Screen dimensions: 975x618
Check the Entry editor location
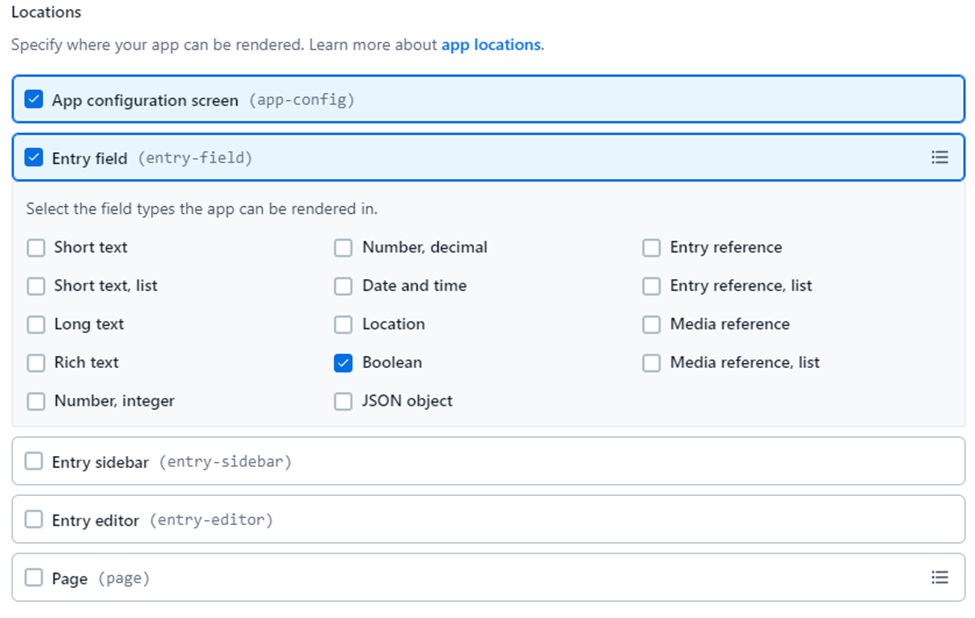[x=34, y=519]
